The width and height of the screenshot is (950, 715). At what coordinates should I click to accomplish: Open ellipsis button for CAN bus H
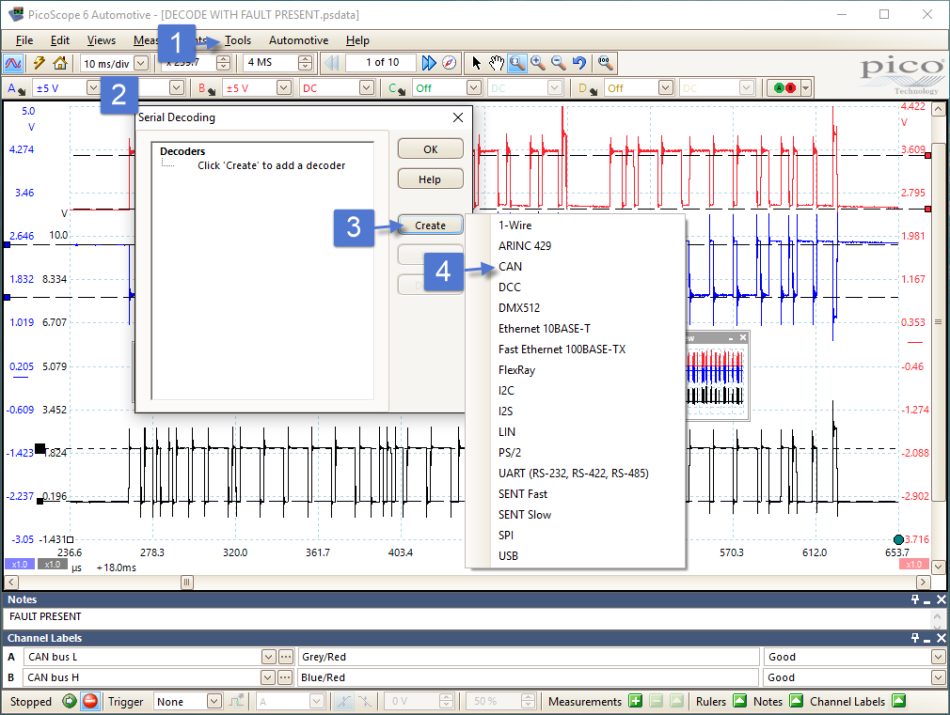coord(286,677)
